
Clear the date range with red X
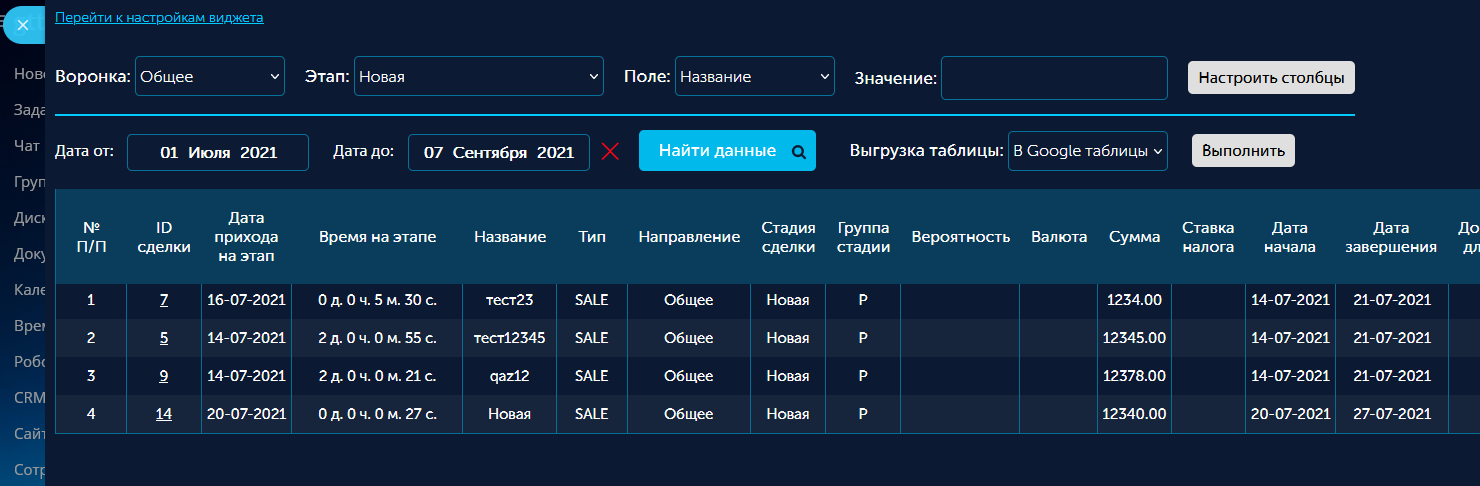(x=610, y=152)
